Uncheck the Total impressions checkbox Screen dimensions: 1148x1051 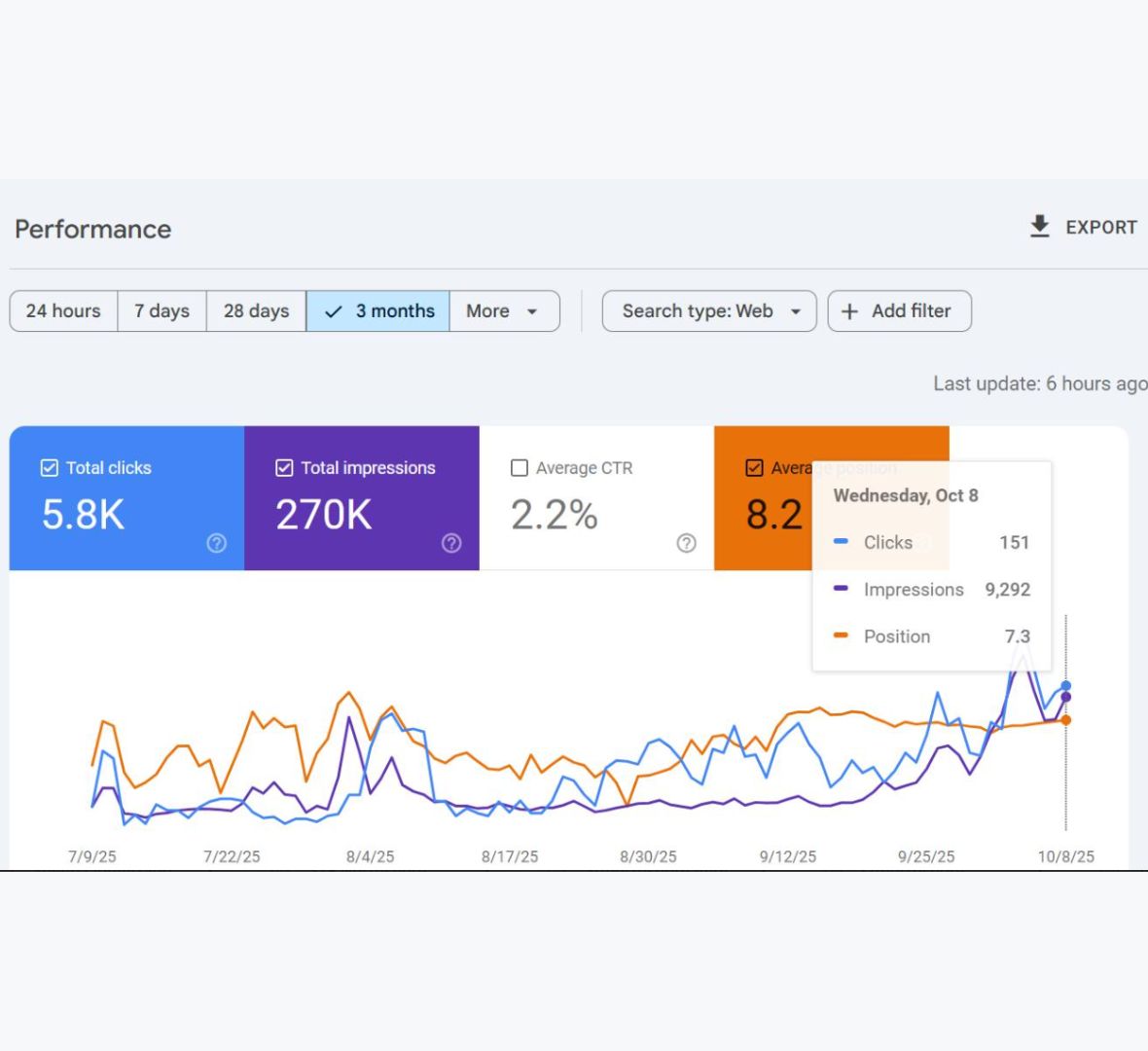(284, 468)
